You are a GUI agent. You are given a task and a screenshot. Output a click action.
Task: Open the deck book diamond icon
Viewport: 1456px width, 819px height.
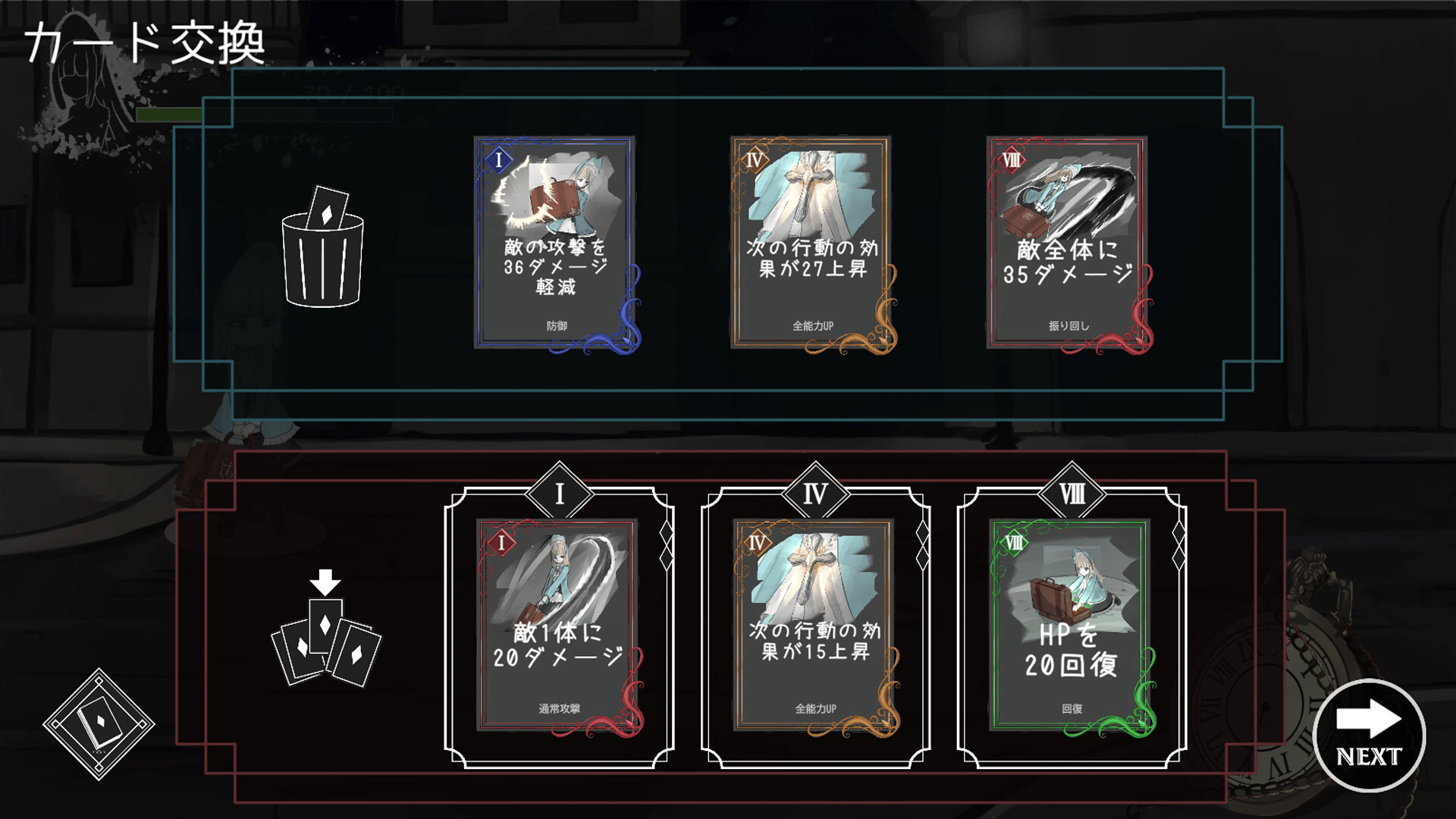pos(99,724)
